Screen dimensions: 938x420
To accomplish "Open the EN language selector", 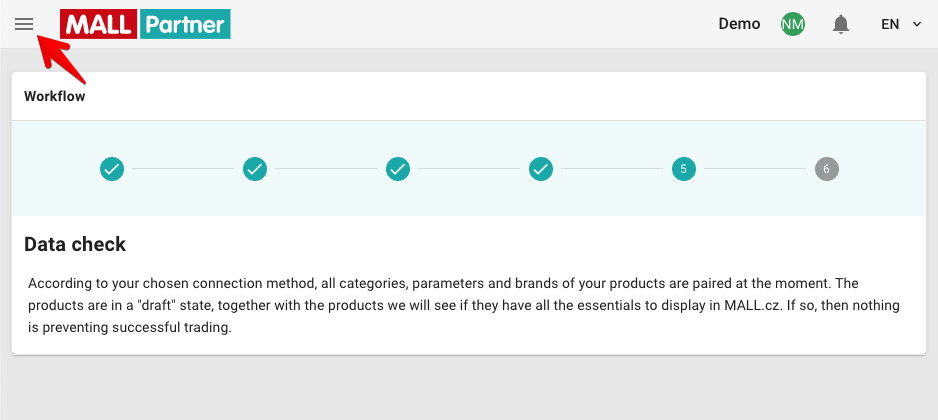I will [901, 24].
